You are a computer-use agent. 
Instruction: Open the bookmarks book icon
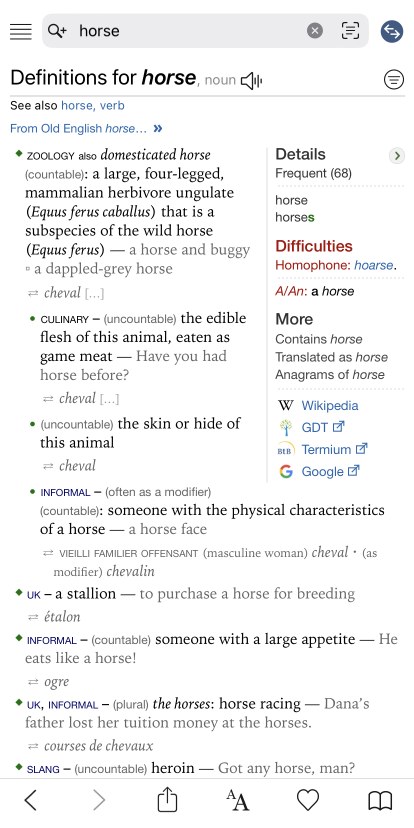click(x=380, y=801)
